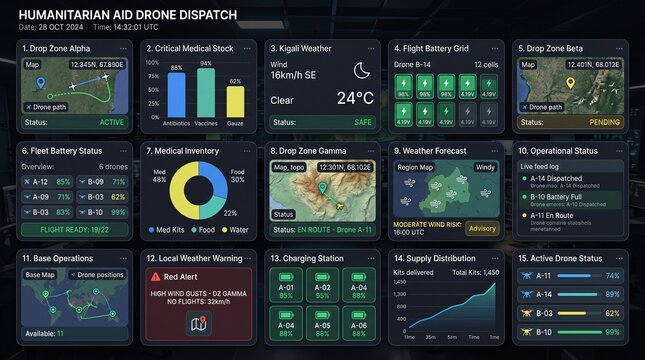Open Drop Zone Beta panel options menu

point(619,49)
